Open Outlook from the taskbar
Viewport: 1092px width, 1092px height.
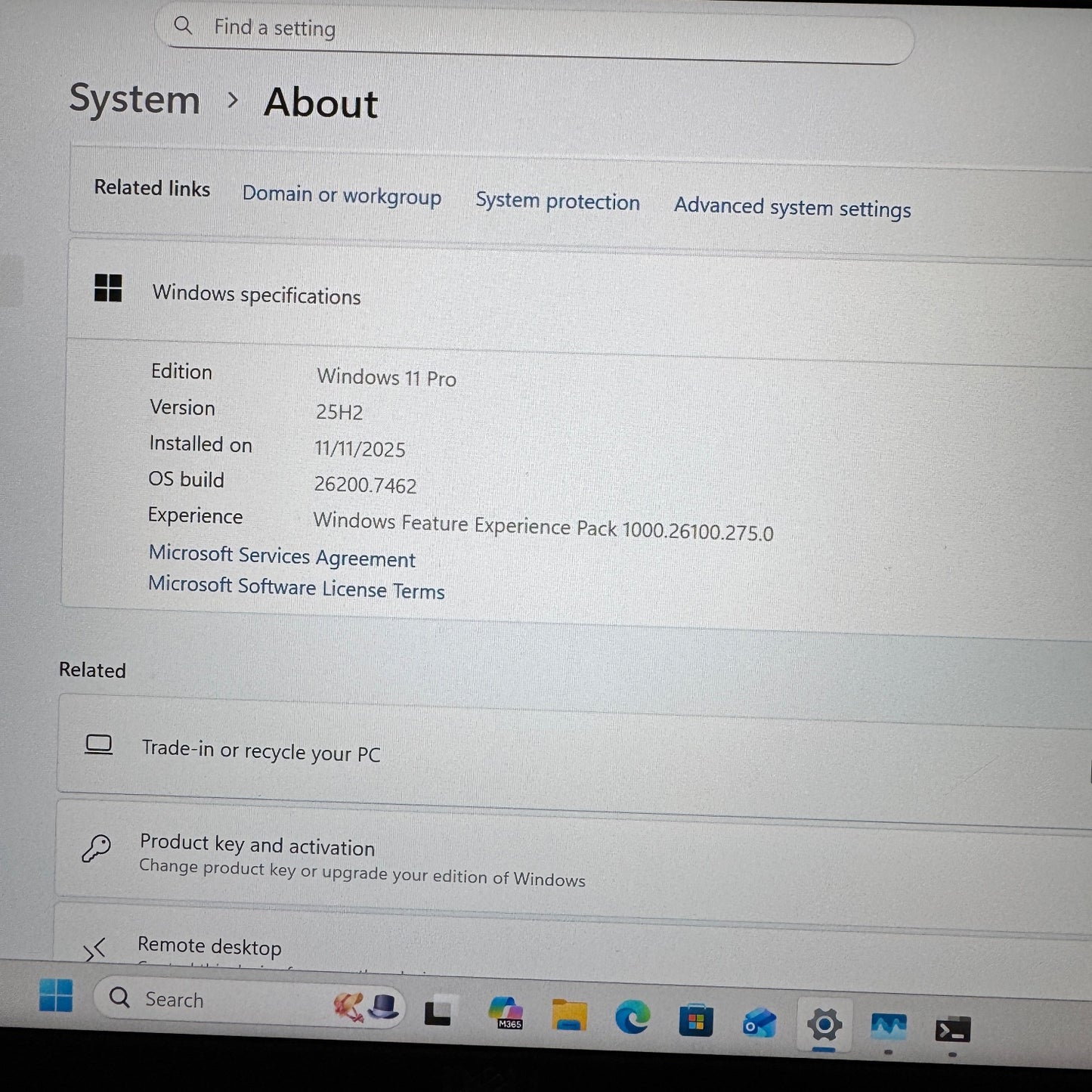coord(759,1023)
